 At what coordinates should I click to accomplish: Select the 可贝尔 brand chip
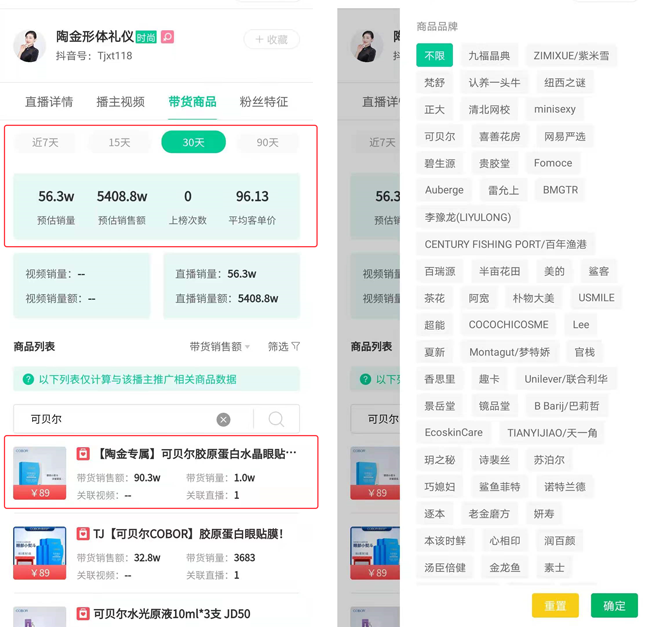440,136
